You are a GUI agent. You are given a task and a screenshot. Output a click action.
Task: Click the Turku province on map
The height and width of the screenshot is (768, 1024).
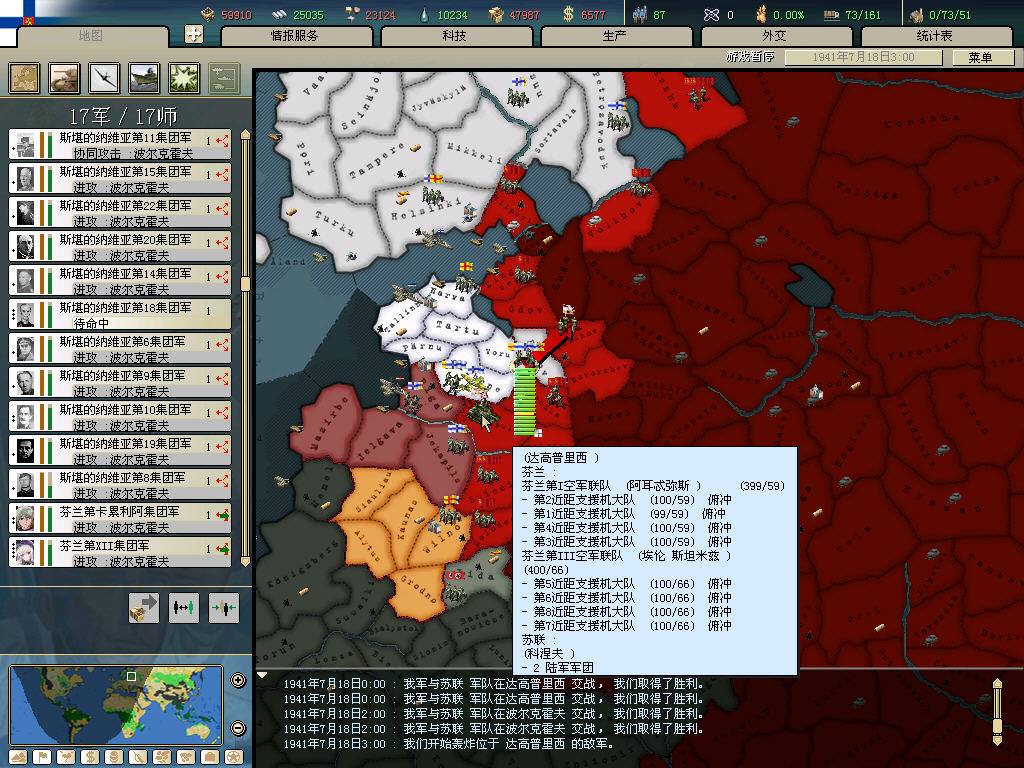(333, 224)
